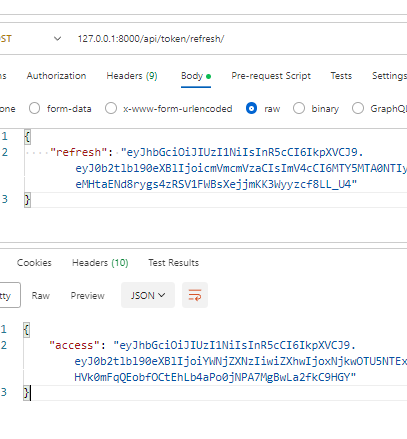Open the JSON response format dropdown
The height and width of the screenshot is (439, 407).
[x=148, y=295]
